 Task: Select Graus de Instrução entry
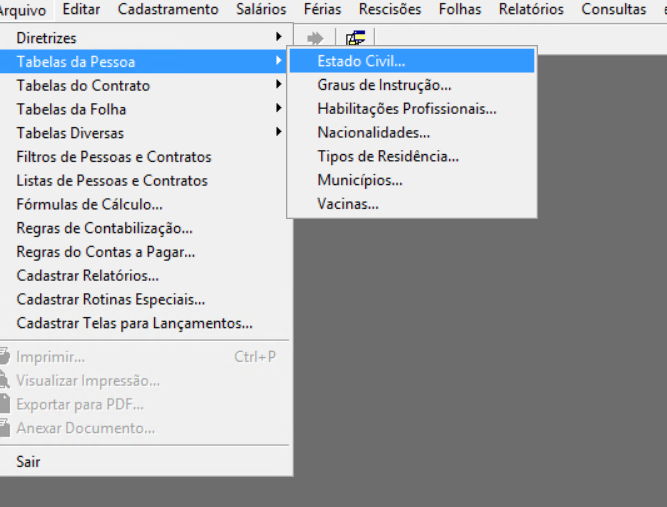384,86
